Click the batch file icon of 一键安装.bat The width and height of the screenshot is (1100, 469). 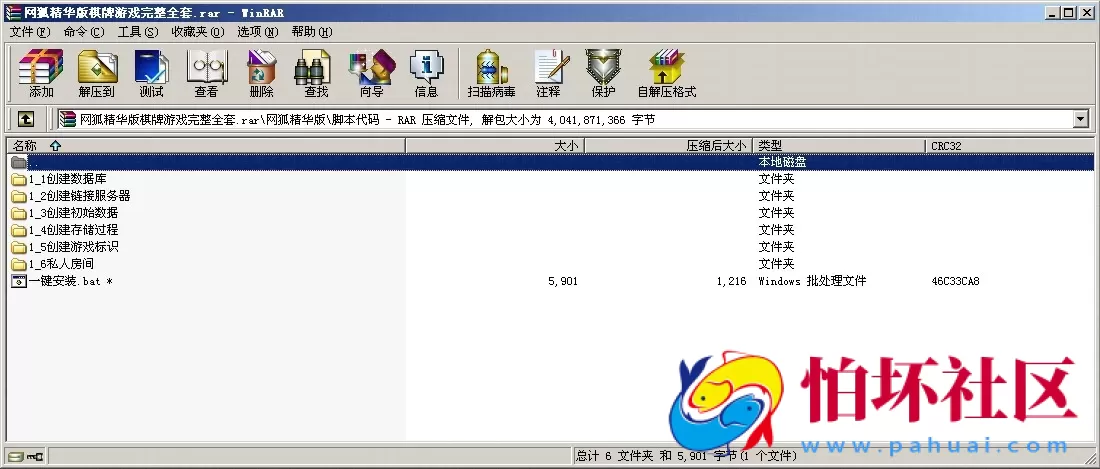click(x=19, y=281)
